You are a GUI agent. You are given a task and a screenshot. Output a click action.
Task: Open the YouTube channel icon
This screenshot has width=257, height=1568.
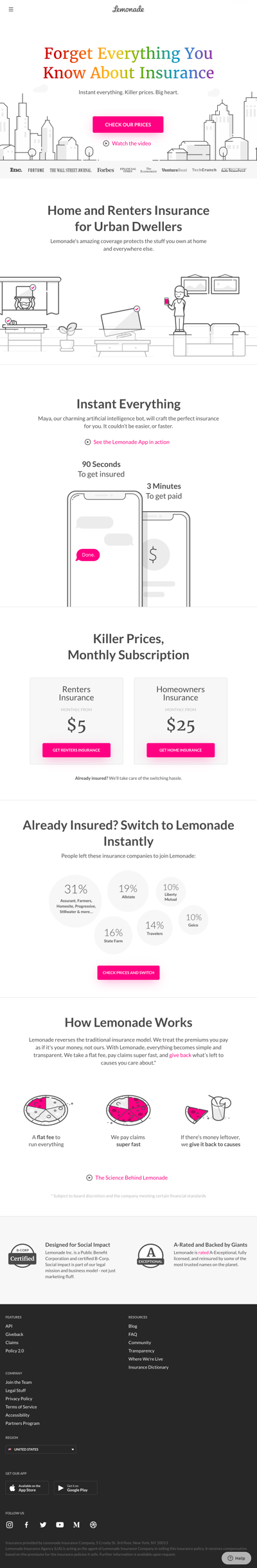point(60,1524)
